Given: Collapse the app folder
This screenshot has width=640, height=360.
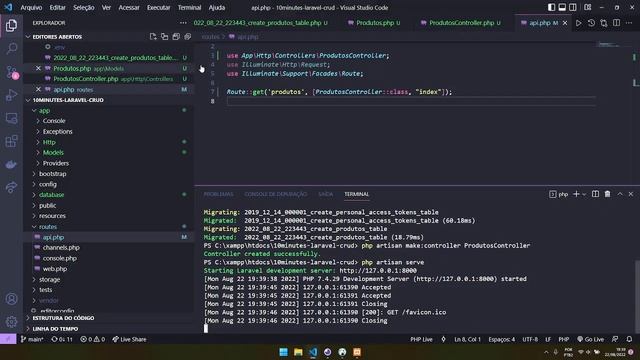Looking at the screenshot, I should pyautogui.click(x=44, y=111).
